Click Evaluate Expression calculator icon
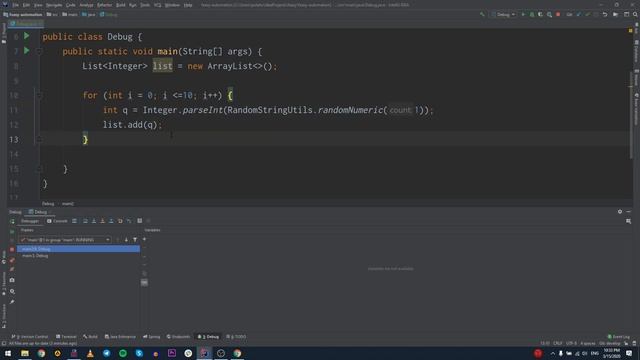640x360 pixels. (x=140, y=221)
